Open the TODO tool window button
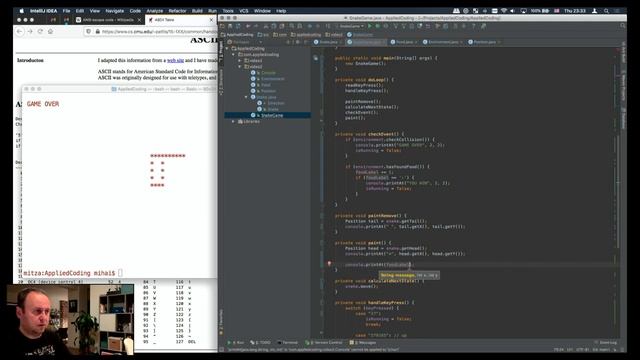This screenshot has height=360, width=640. pyautogui.click(x=260, y=342)
